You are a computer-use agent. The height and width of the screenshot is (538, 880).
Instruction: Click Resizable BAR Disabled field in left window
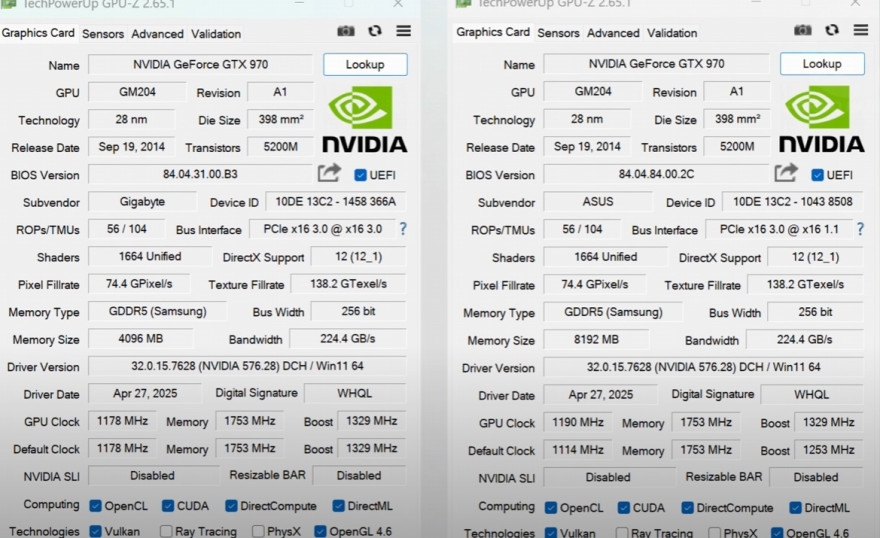click(359, 476)
